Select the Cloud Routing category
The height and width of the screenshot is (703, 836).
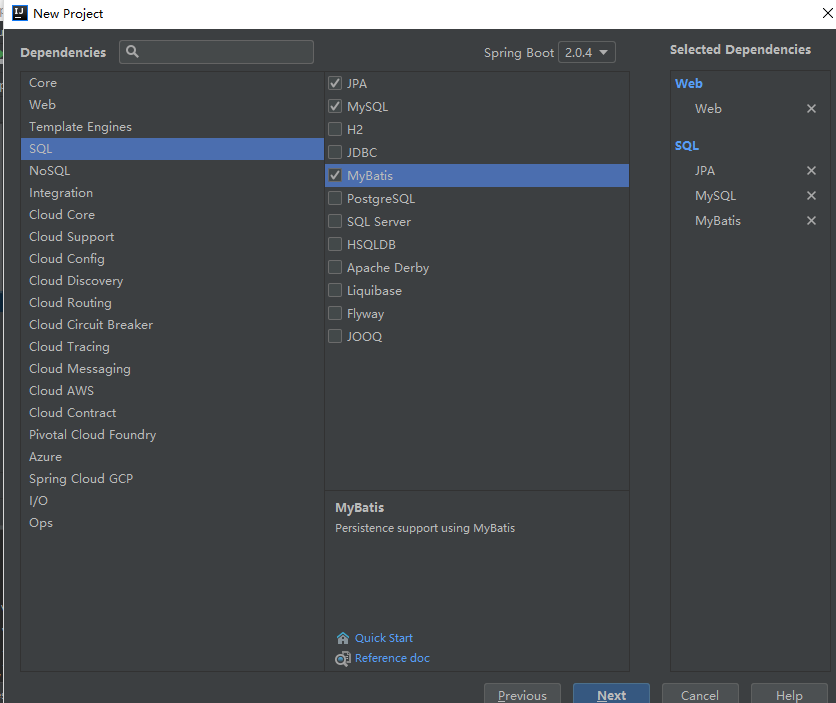(172, 303)
